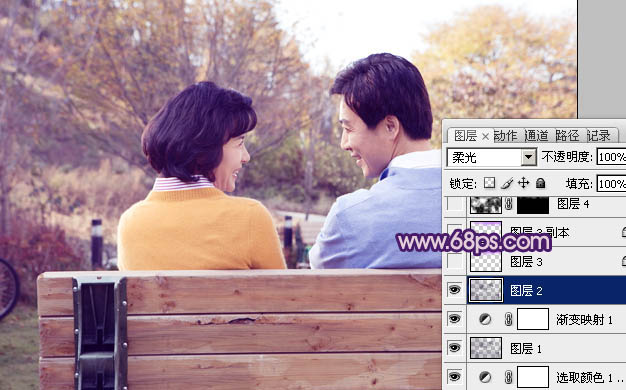Select the 图层 2 thumbnail
The image size is (626, 390).
486,290
